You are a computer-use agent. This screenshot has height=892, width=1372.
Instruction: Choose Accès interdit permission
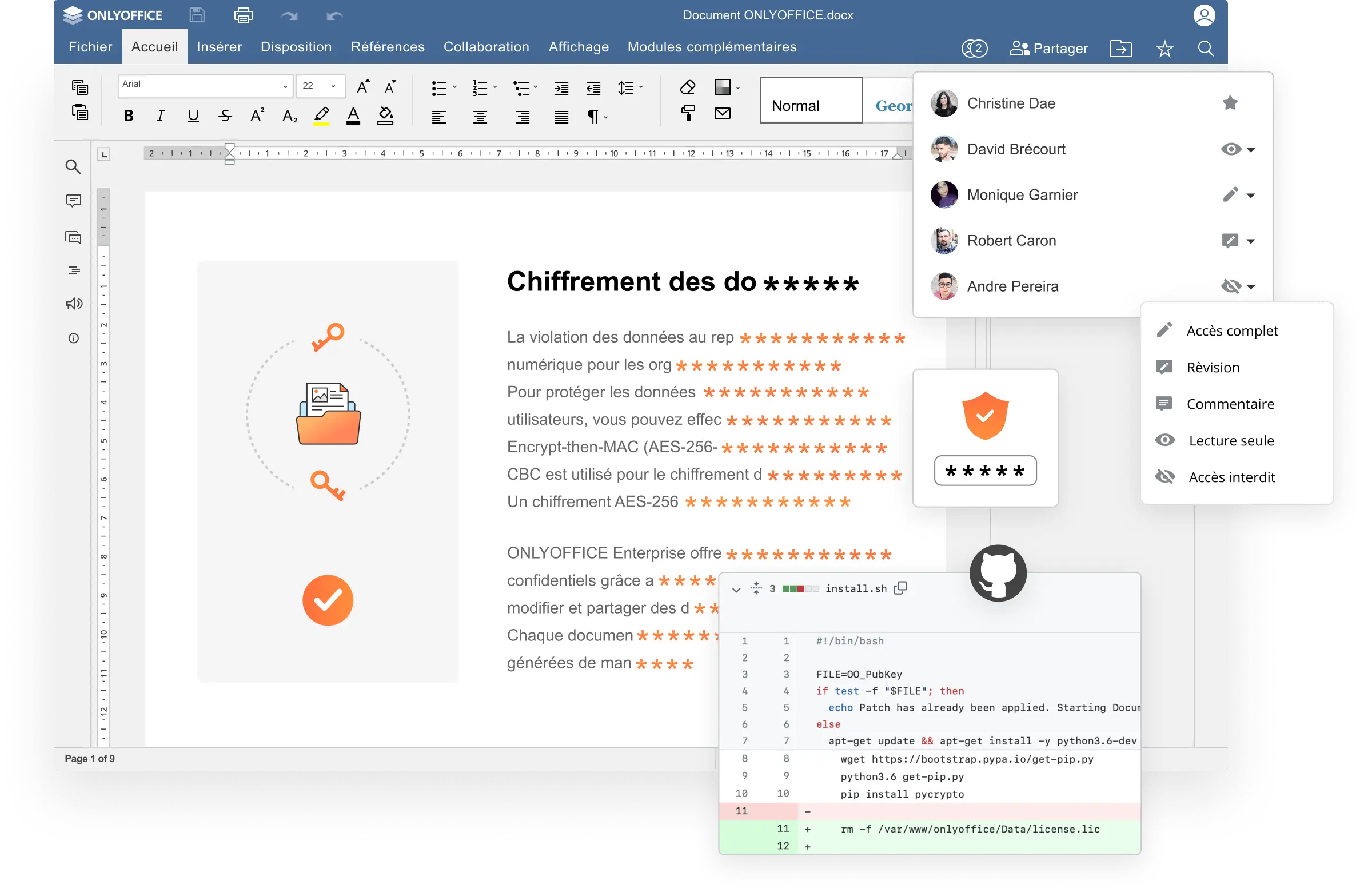tap(1236, 477)
